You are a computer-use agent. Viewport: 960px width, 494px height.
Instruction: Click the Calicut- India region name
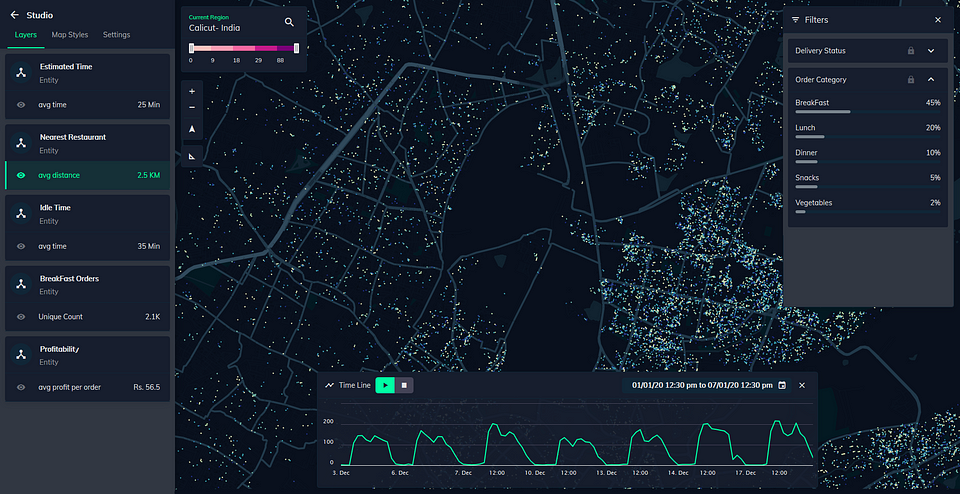(214, 28)
